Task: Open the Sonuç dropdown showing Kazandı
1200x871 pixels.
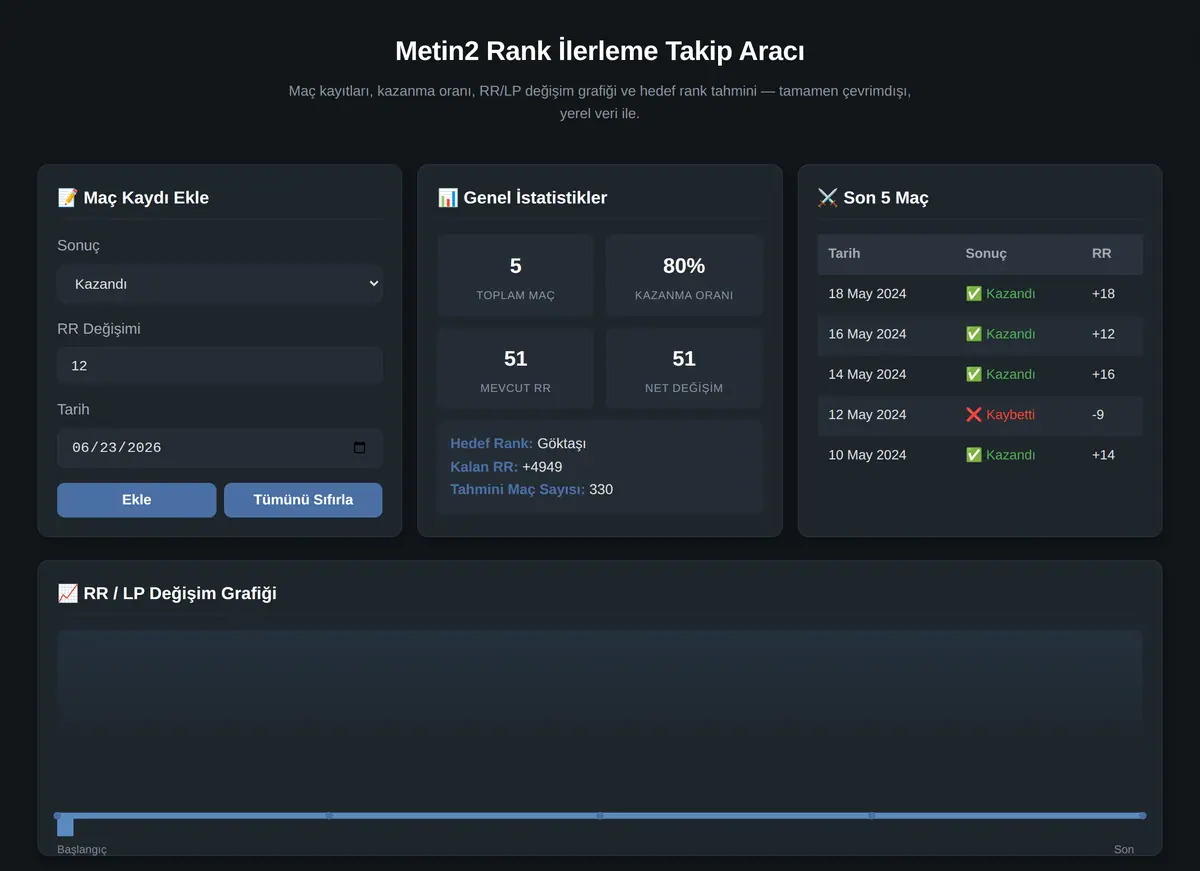Action: click(220, 284)
